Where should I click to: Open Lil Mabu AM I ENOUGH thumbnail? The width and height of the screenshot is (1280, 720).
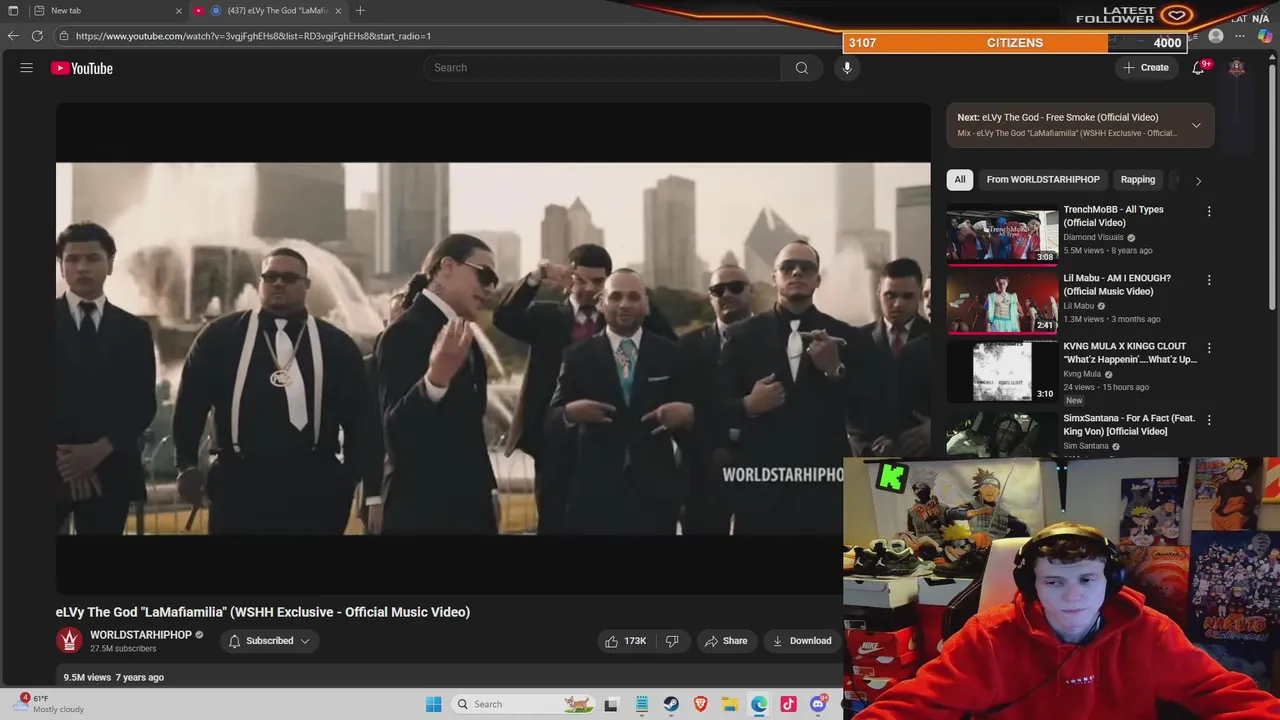(x=1002, y=302)
